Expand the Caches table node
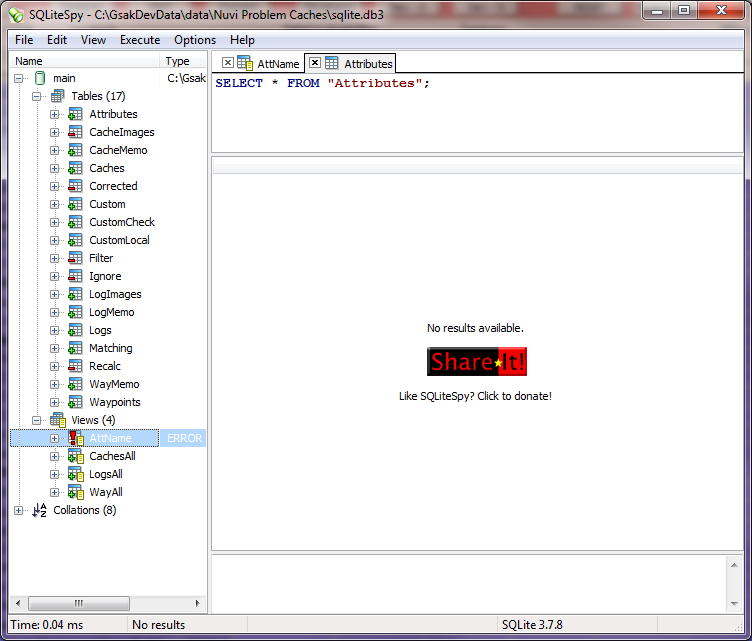 tap(54, 168)
